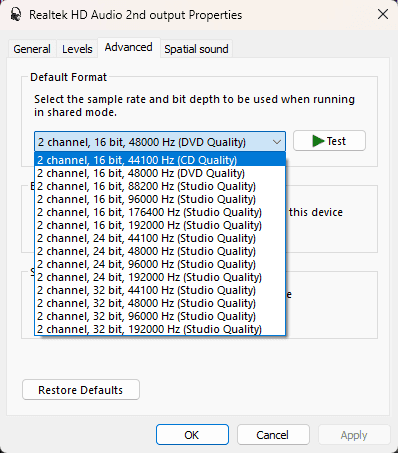This screenshot has height=453, width=398.
Task: Switch to the General tab
Action: pos(32,49)
